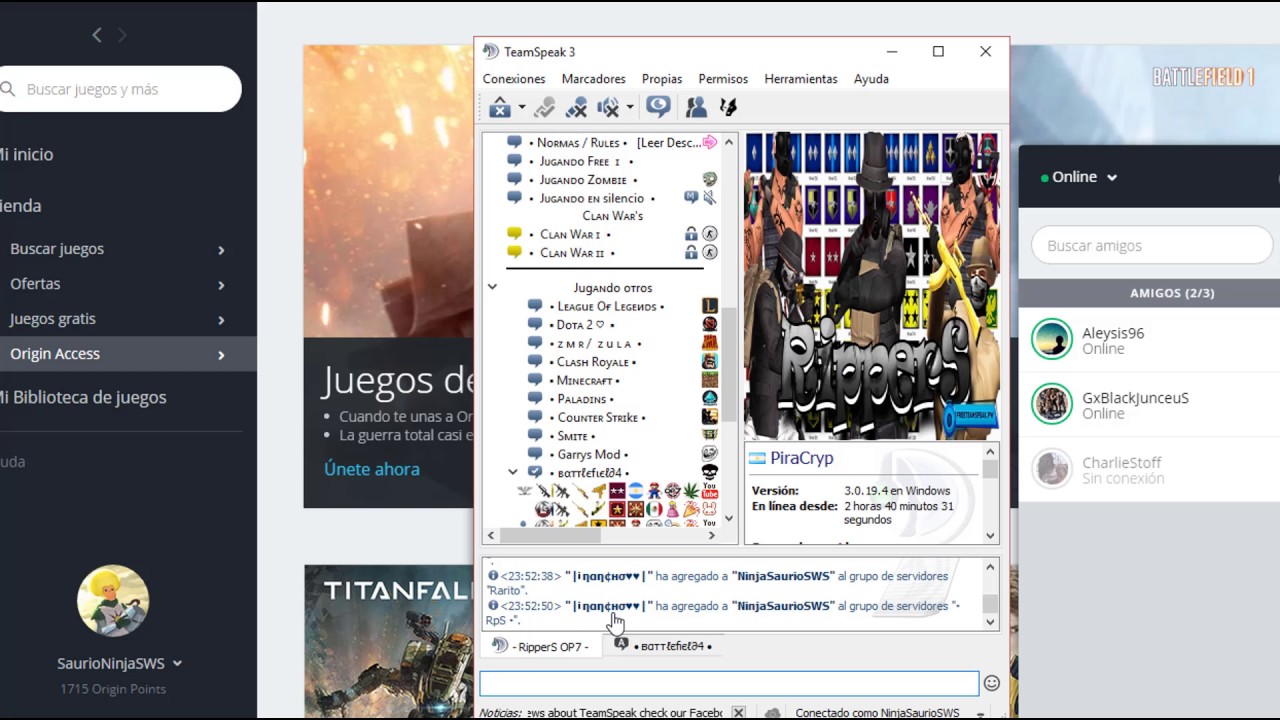The image size is (1280, 720).
Task: Click the Buscar amigos search field
Action: click(x=1152, y=245)
